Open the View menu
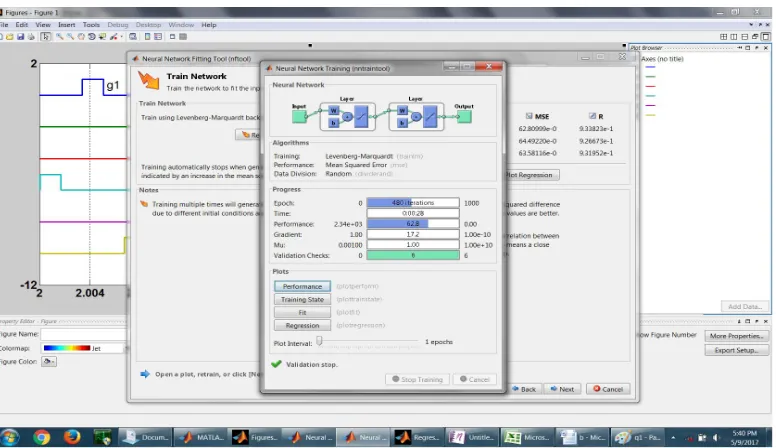This screenshot has height=448, width=776. coord(43,25)
